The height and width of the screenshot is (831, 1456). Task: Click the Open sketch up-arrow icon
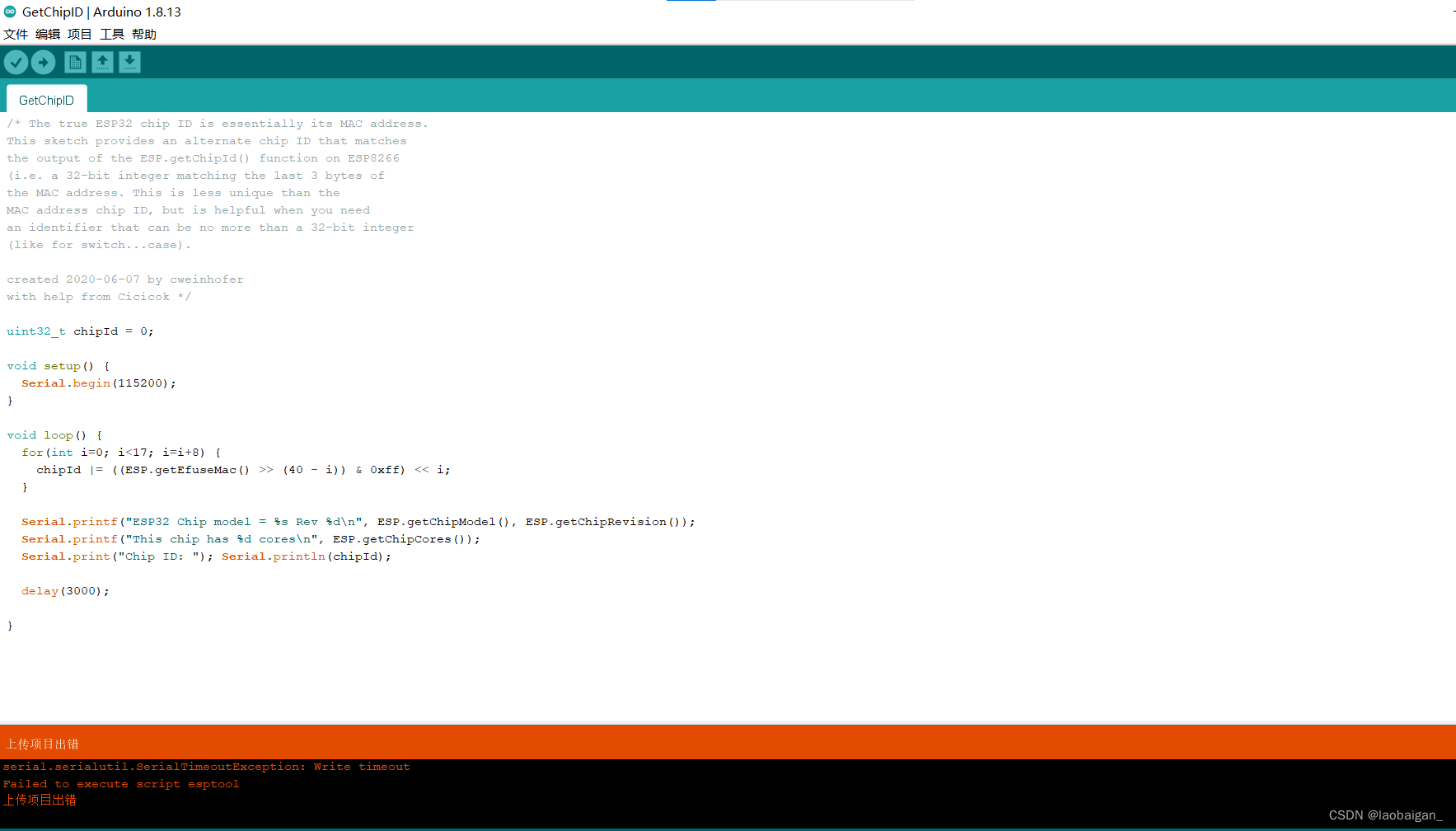[x=102, y=62]
